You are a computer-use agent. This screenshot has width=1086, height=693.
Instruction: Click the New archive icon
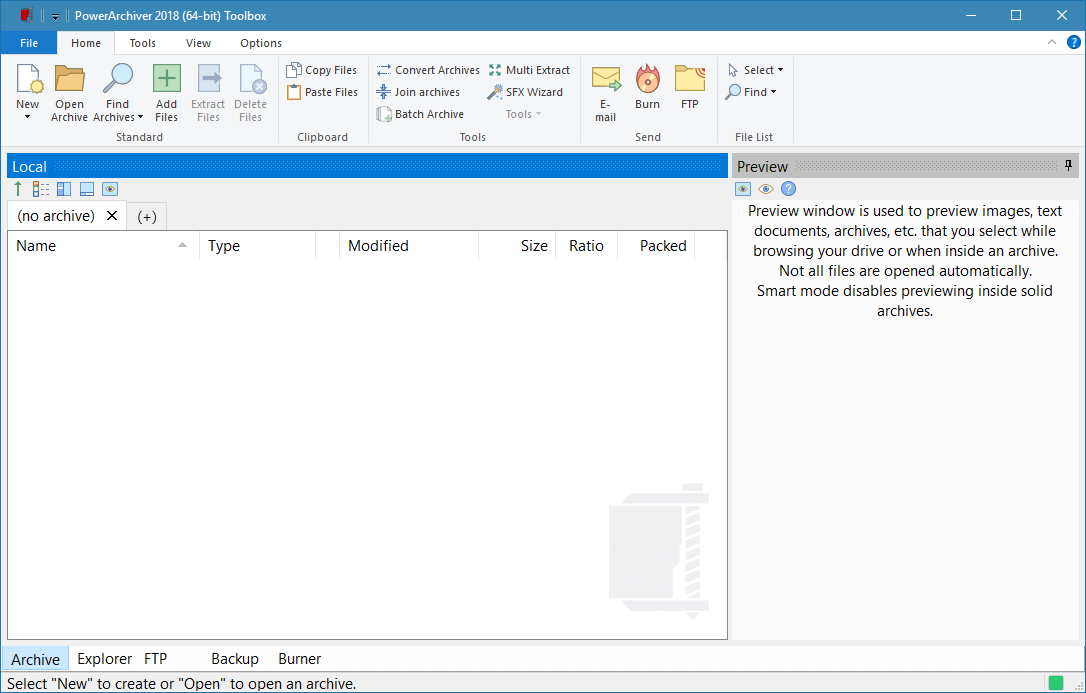coord(28,79)
